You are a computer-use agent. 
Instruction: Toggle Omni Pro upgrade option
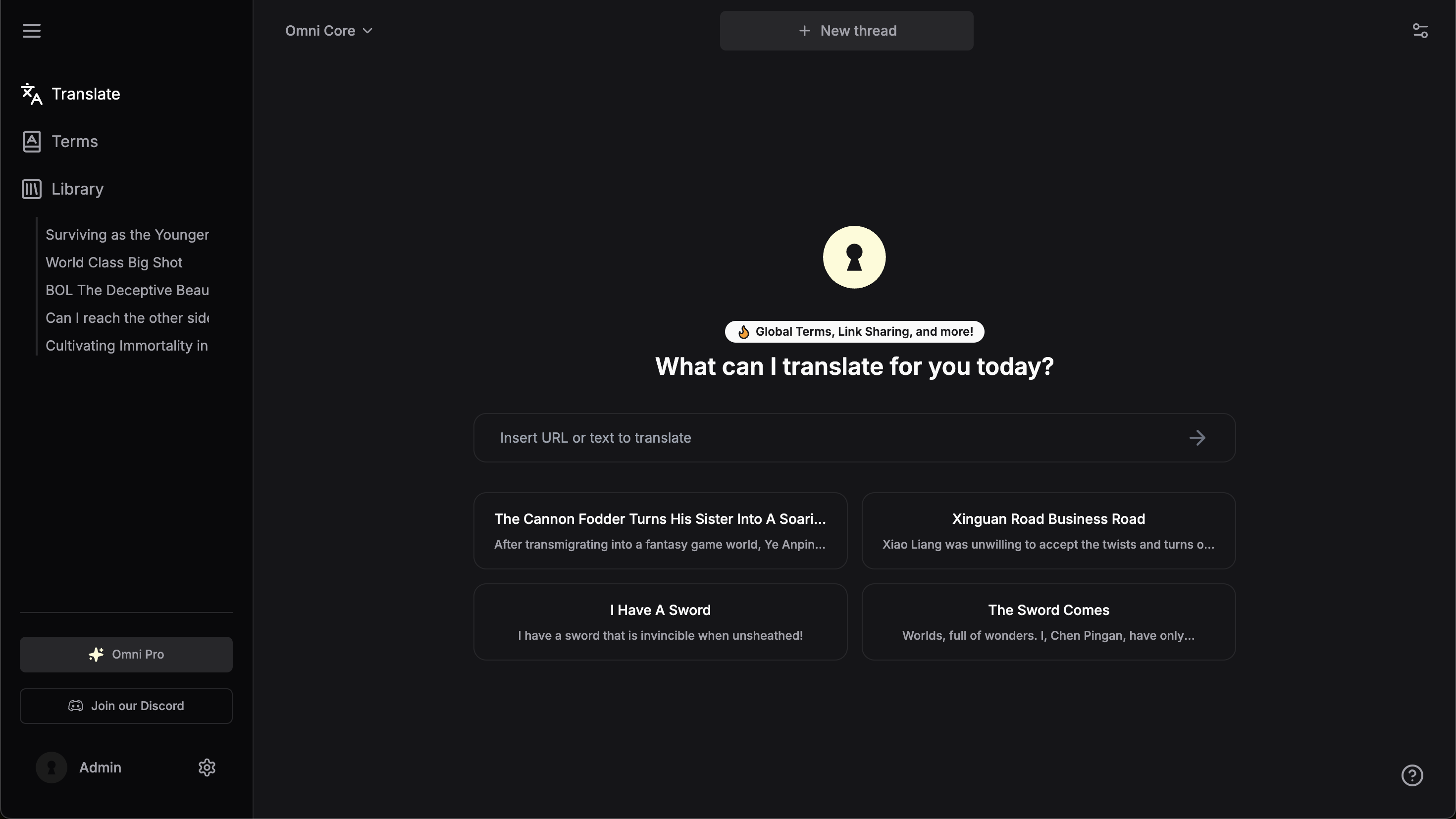126,654
